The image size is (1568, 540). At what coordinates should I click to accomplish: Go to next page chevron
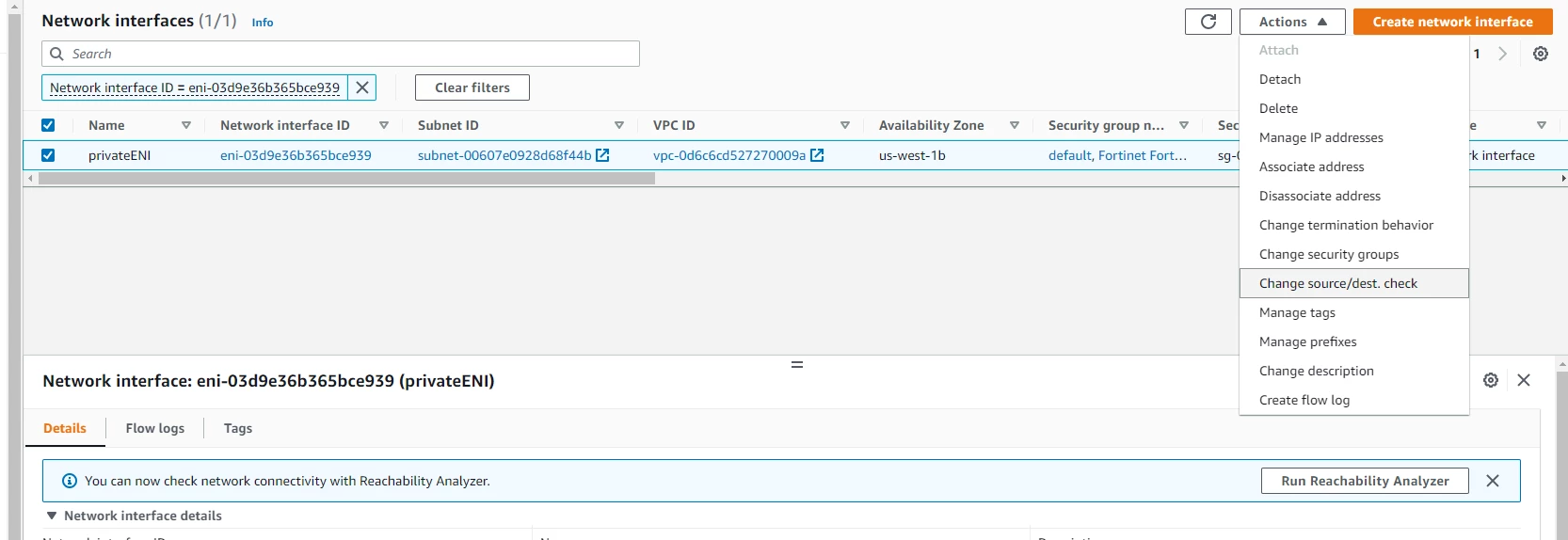(1503, 54)
